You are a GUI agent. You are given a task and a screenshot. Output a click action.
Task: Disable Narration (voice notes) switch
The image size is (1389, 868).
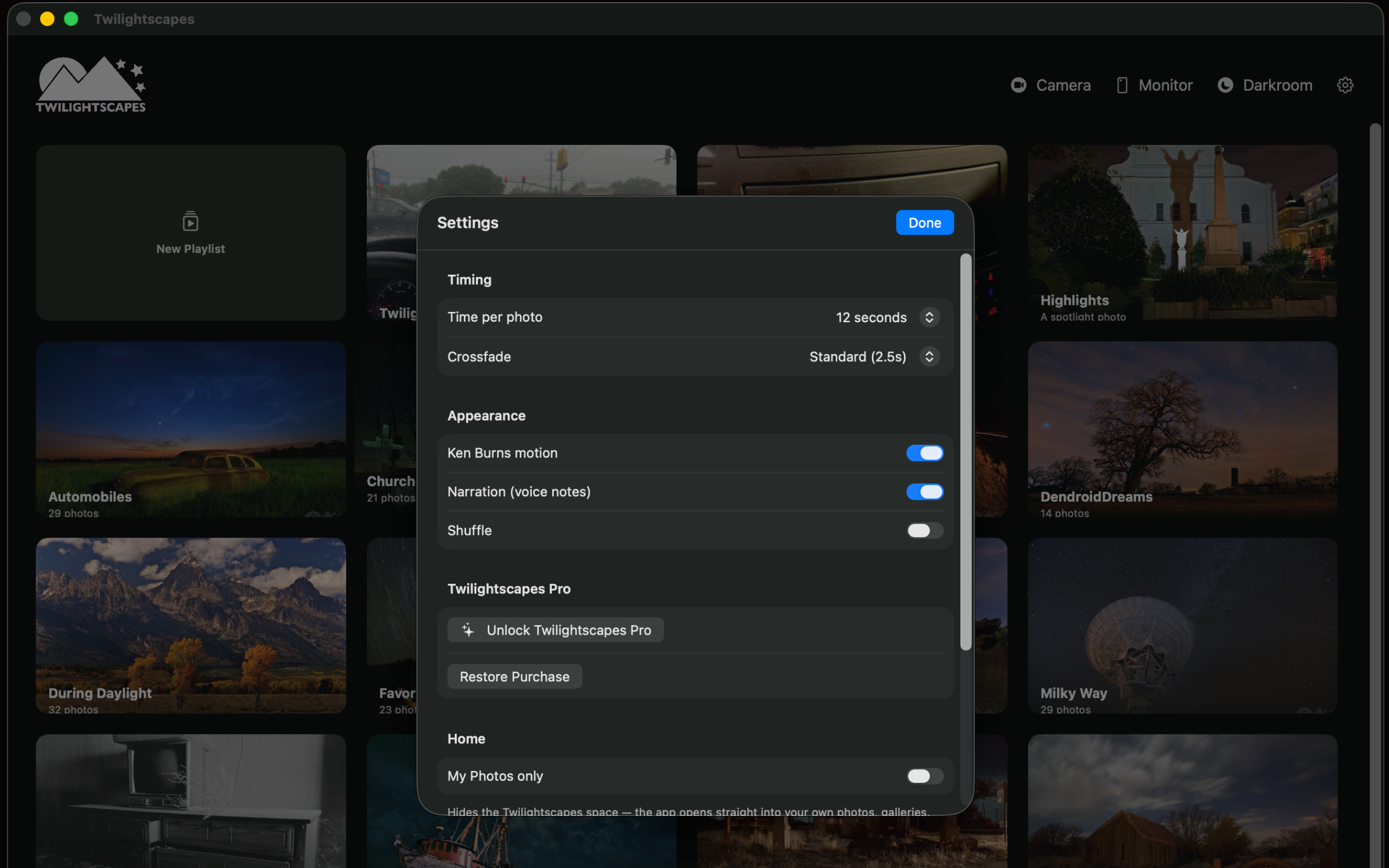click(925, 492)
